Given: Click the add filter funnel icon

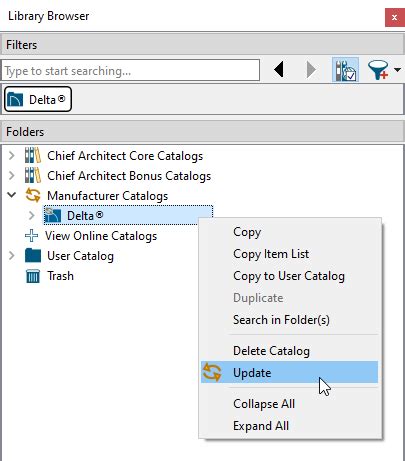Looking at the screenshot, I should coord(378,70).
